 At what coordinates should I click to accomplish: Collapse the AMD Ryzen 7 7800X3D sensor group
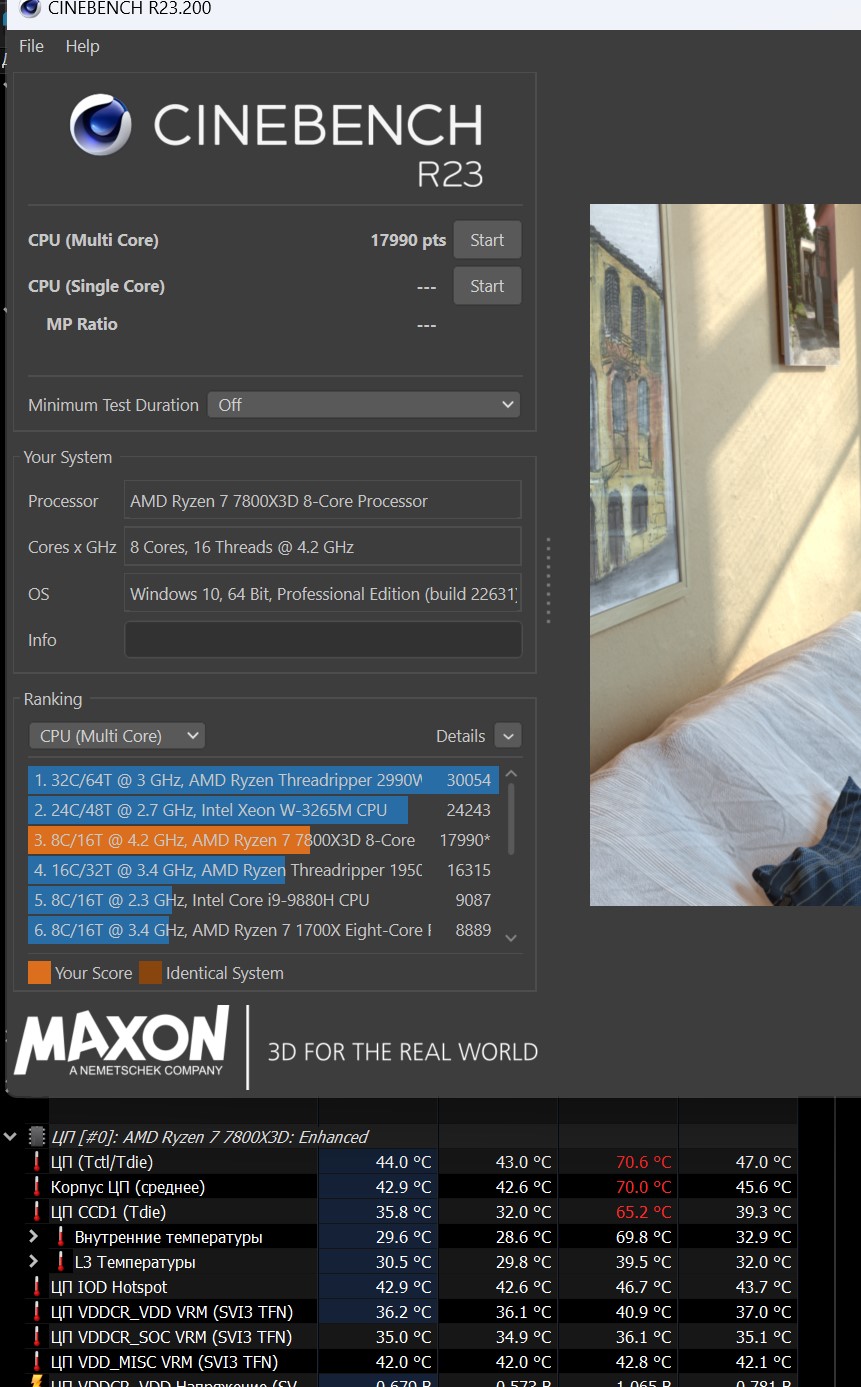11,1137
